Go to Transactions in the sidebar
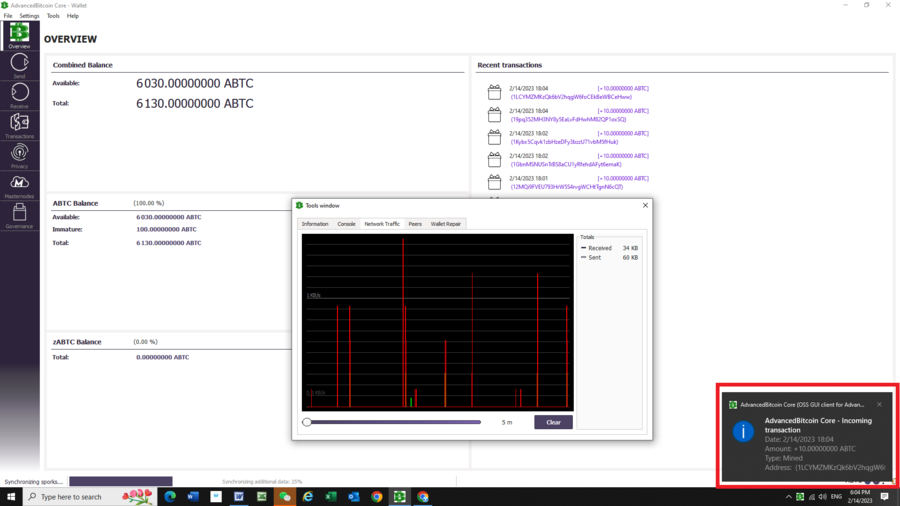Viewport: 900px width, 506px height. click(19, 126)
